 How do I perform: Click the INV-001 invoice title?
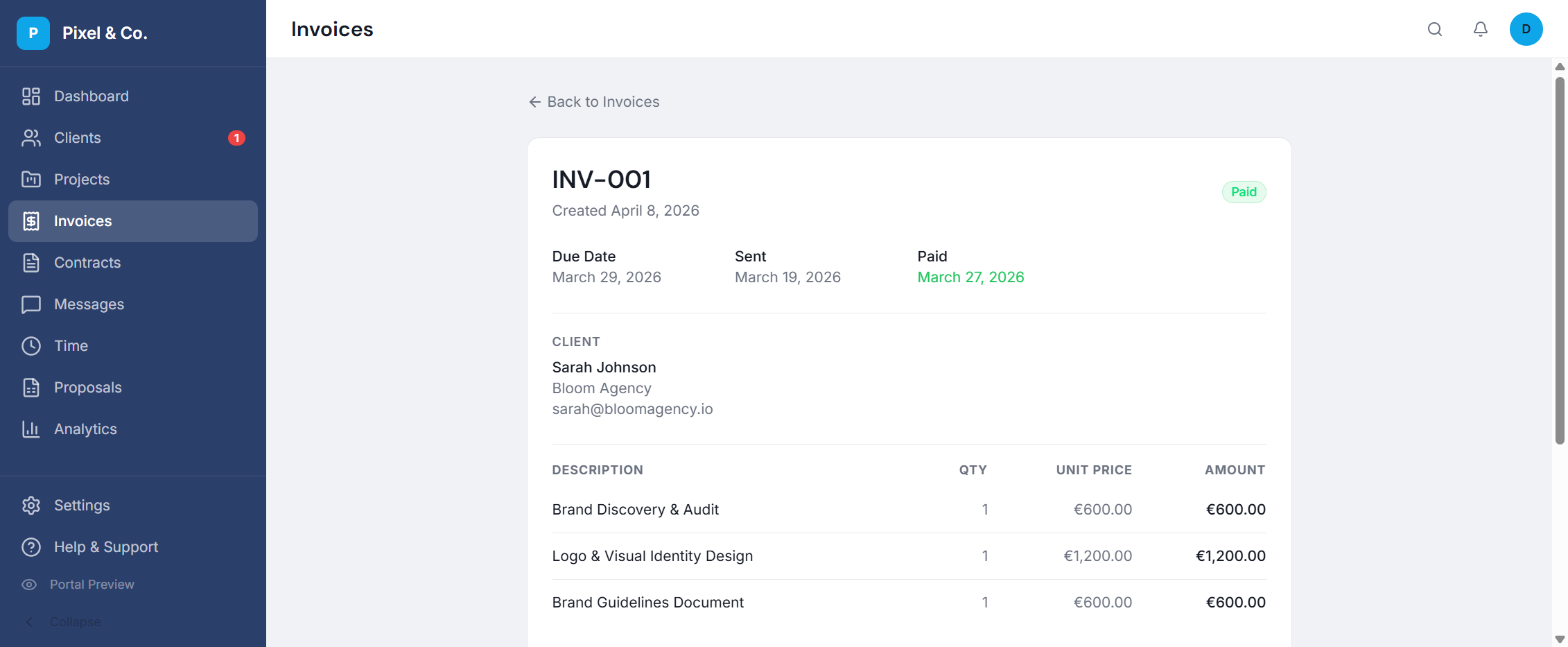click(x=602, y=180)
